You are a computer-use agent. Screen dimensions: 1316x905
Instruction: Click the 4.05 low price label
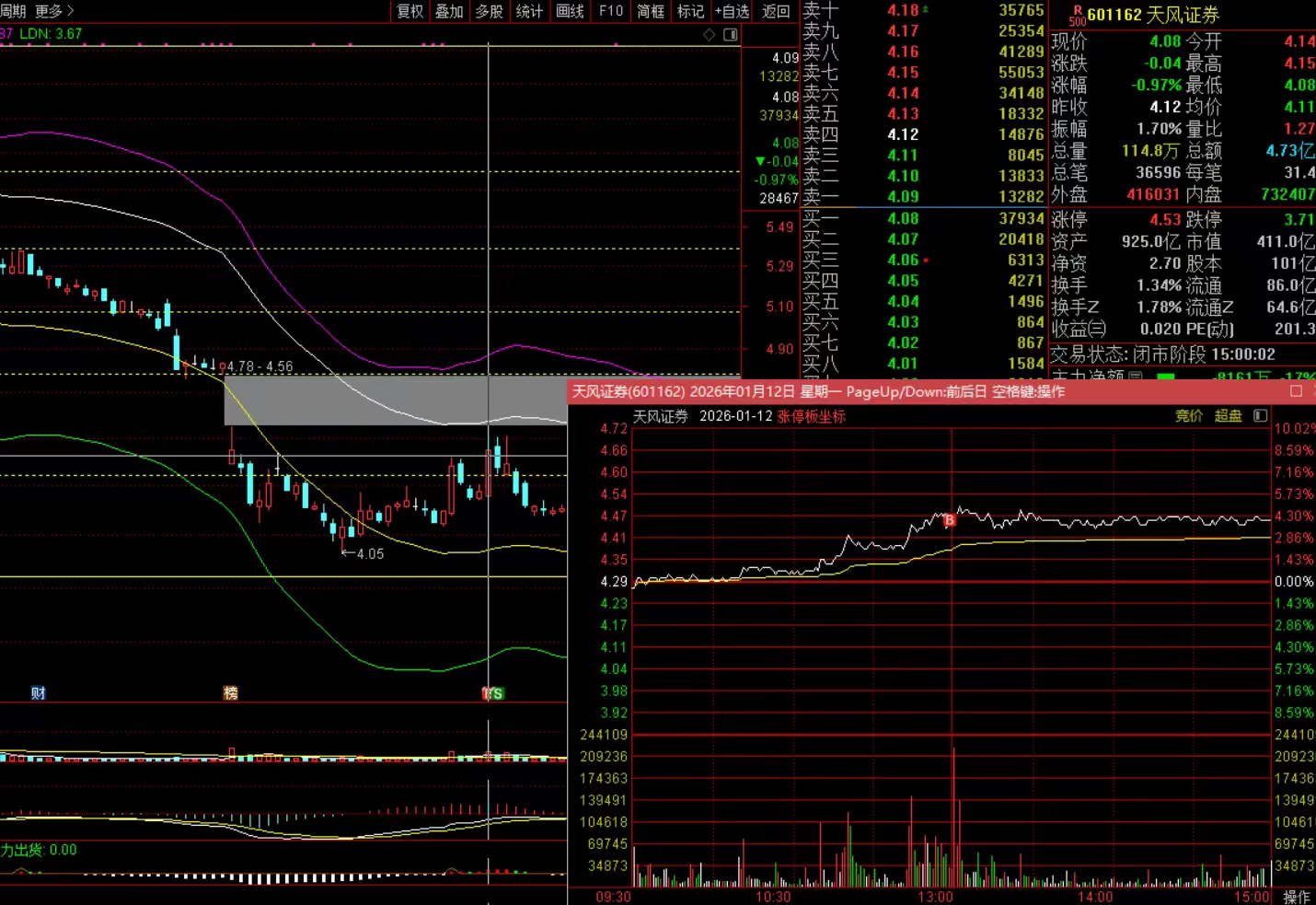pos(370,553)
